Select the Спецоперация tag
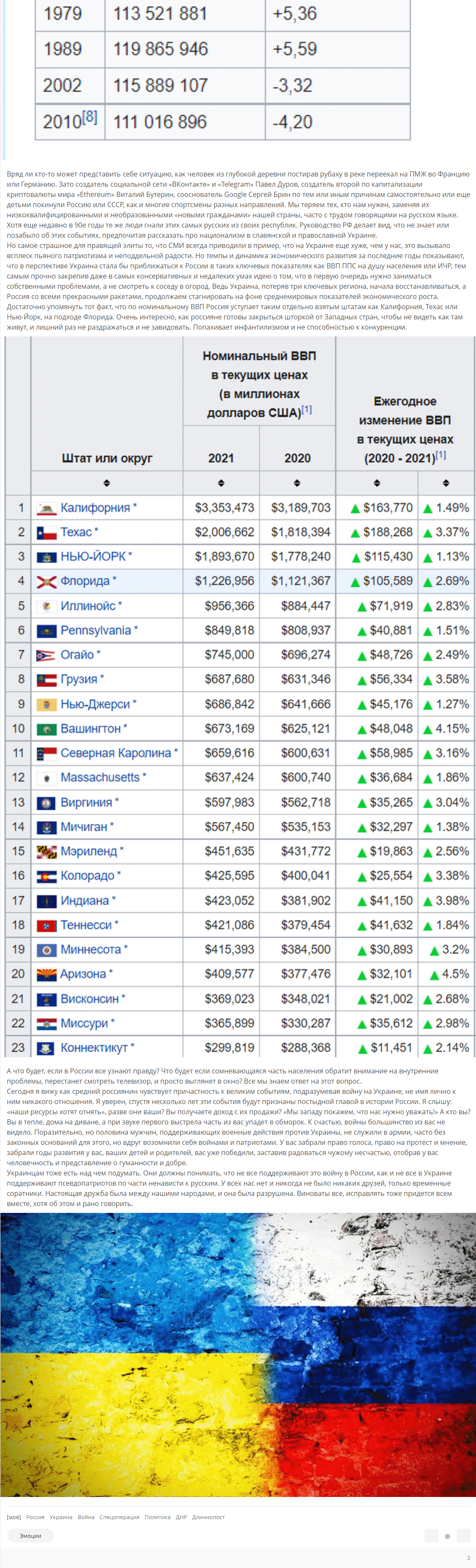This screenshot has height=1568, width=476. coord(119,1517)
